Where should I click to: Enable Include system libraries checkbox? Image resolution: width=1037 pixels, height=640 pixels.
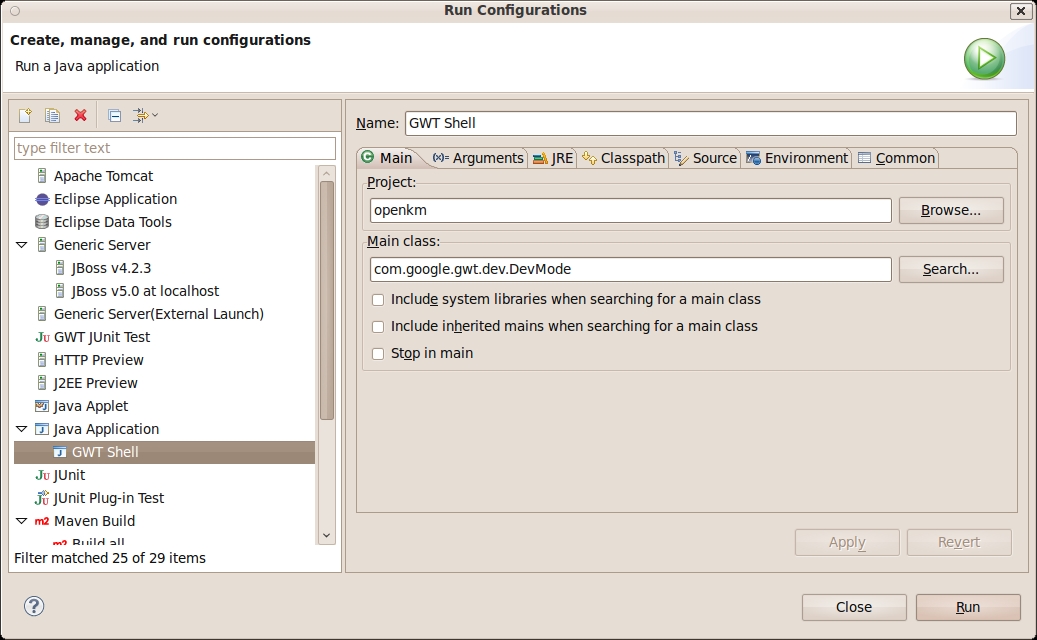[378, 300]
